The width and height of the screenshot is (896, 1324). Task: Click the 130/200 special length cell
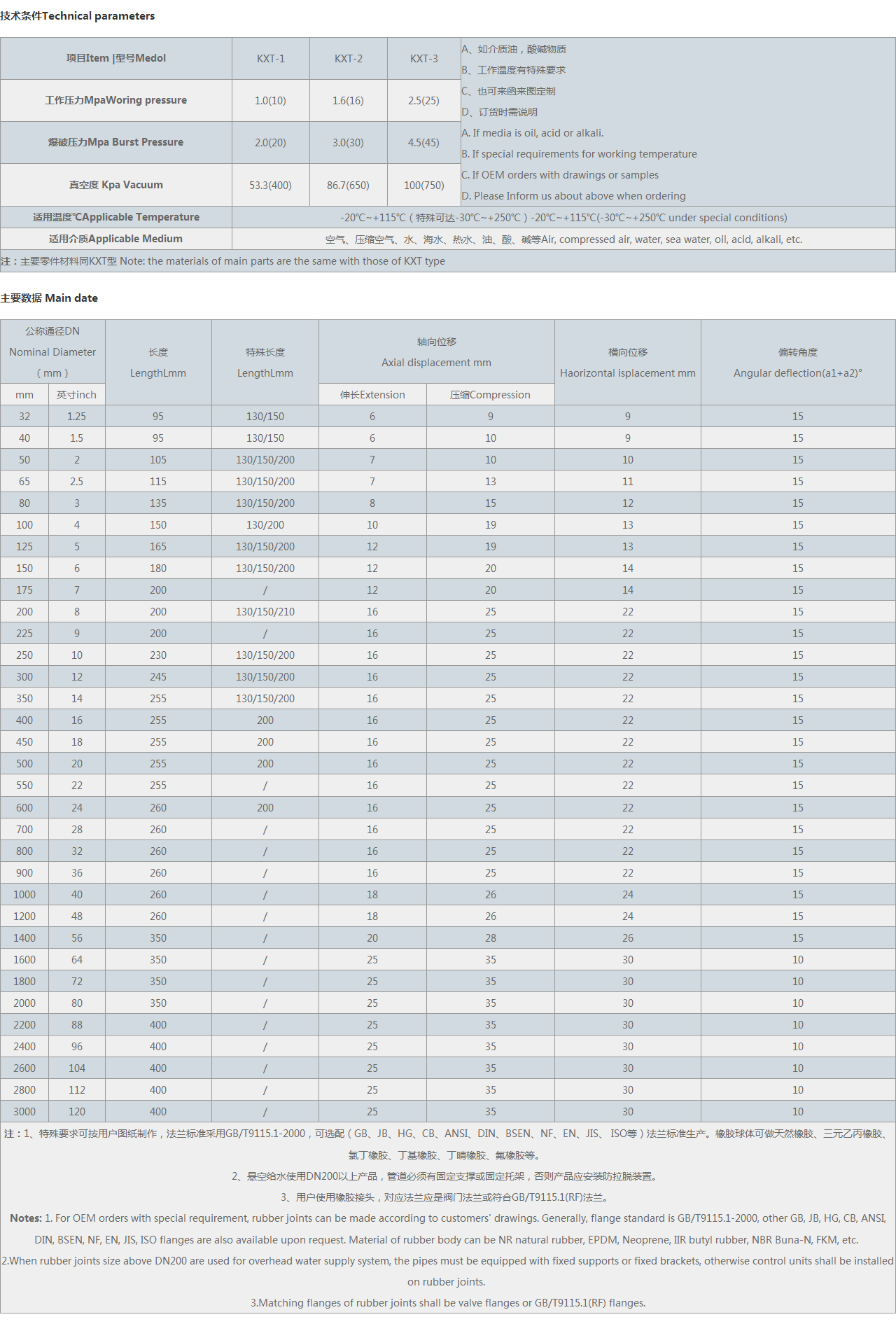[x=265, y=525]
